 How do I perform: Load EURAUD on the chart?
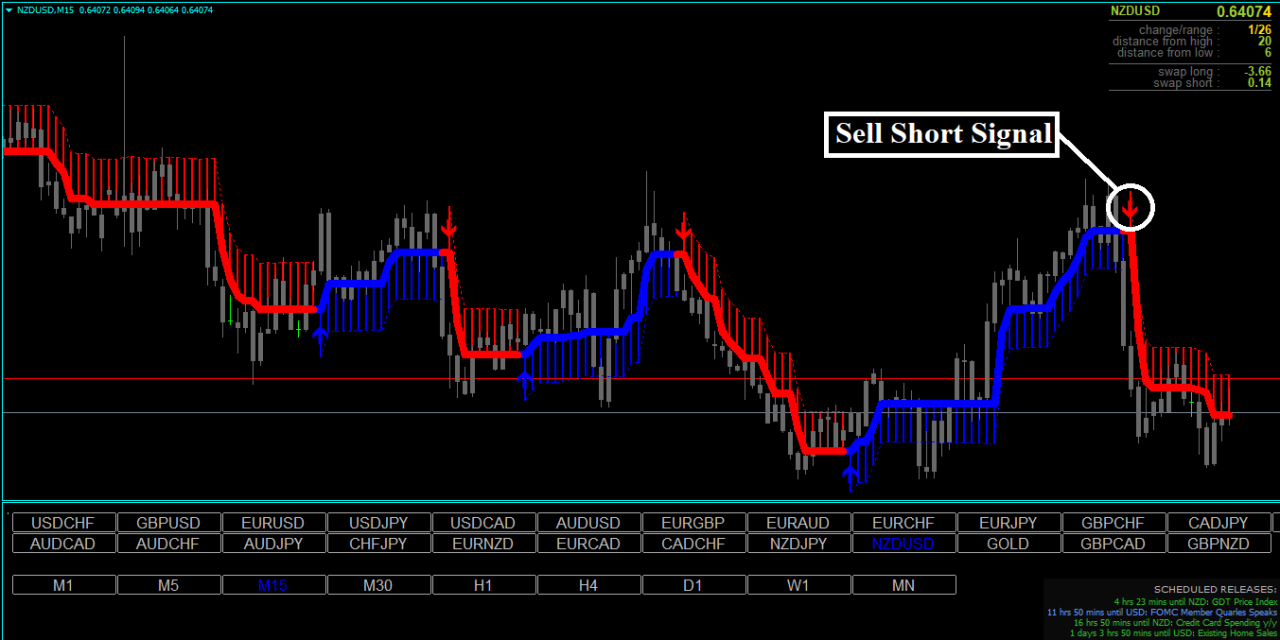click(799, 523)
